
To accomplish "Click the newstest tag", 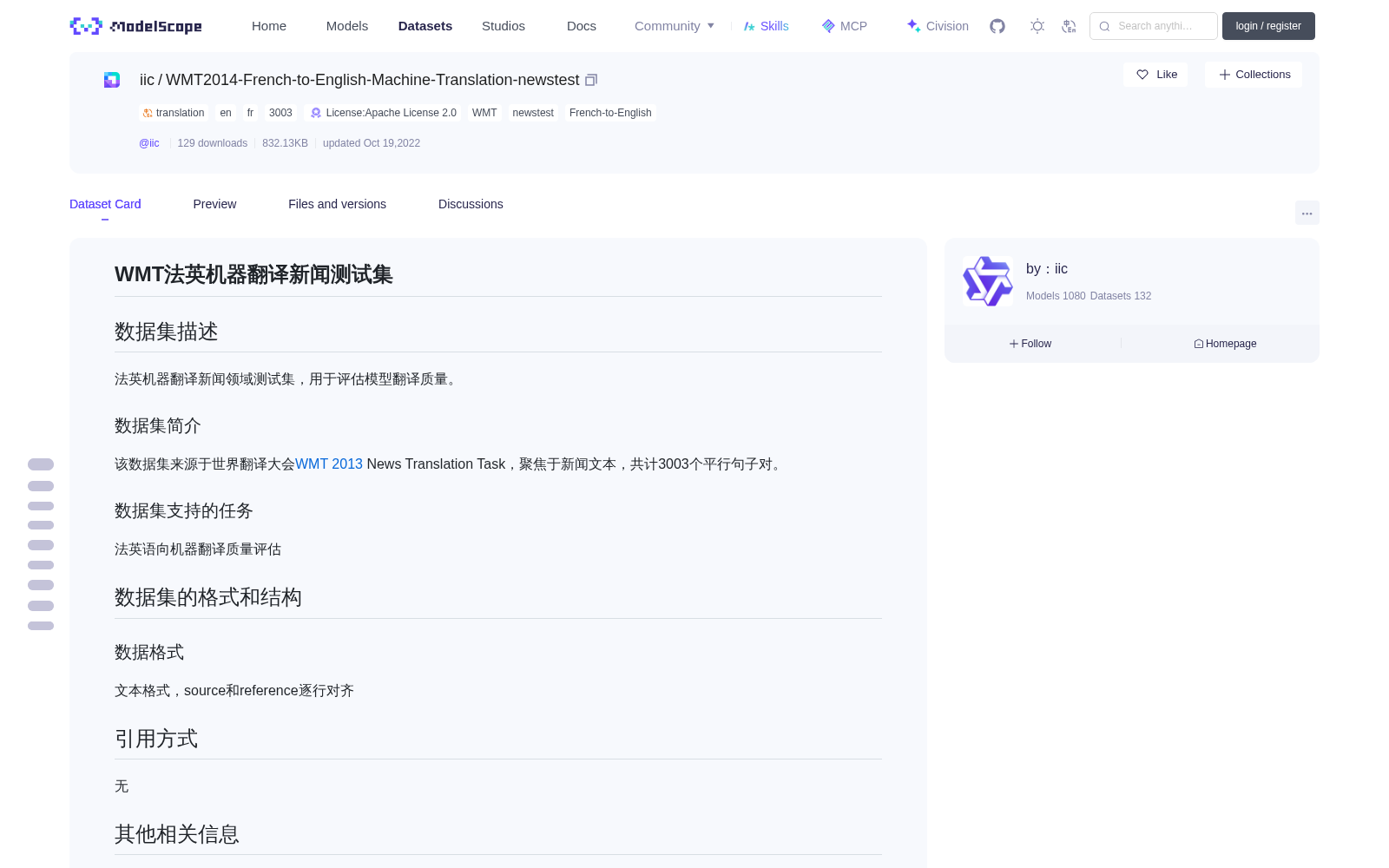I will click(x=533, y=113).
